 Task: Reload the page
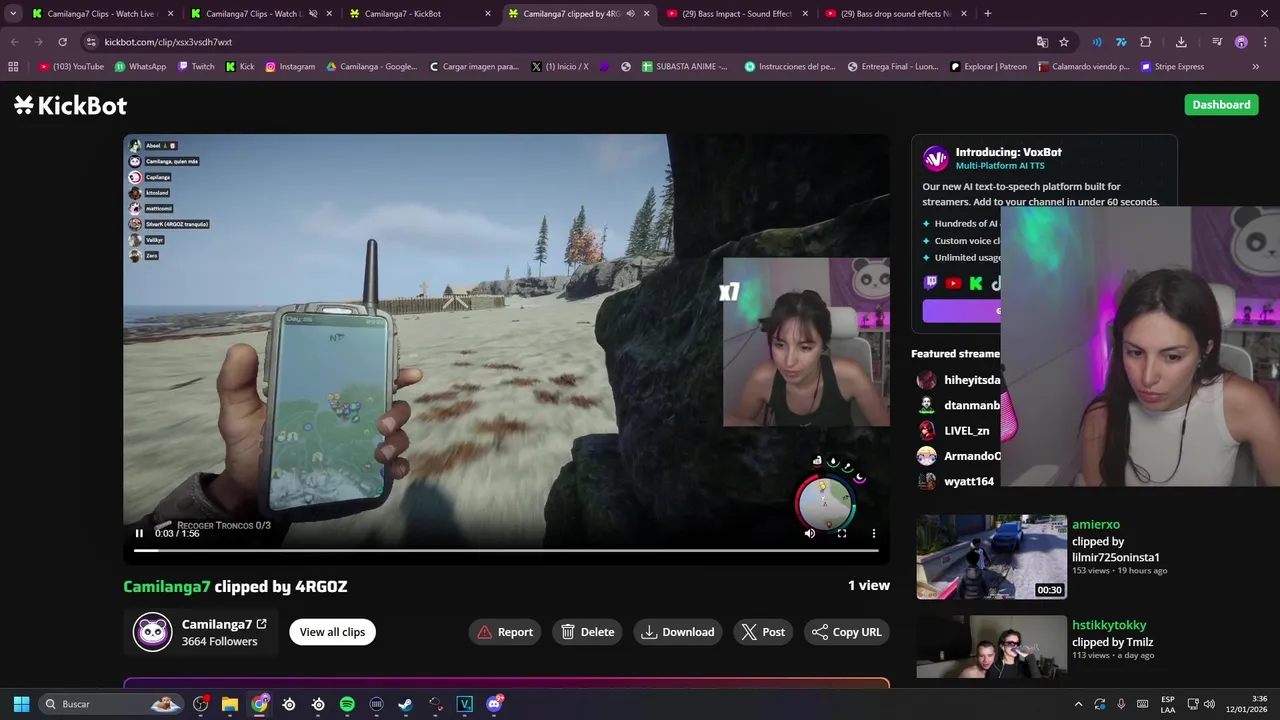pyautogui.click(x=62, y=42)
